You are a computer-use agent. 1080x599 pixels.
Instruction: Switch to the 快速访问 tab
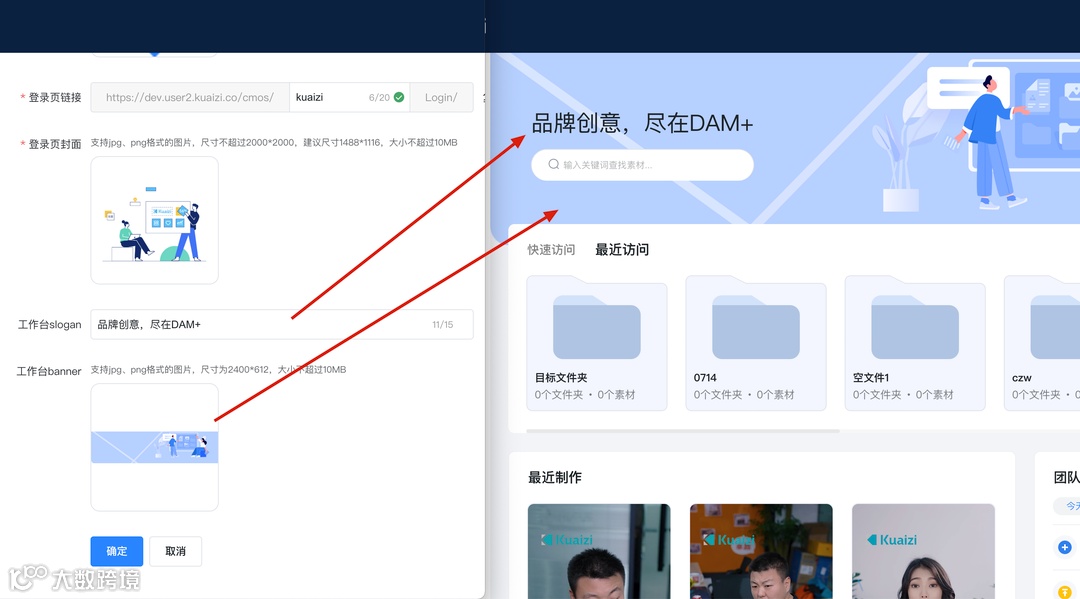pos(550,249)
